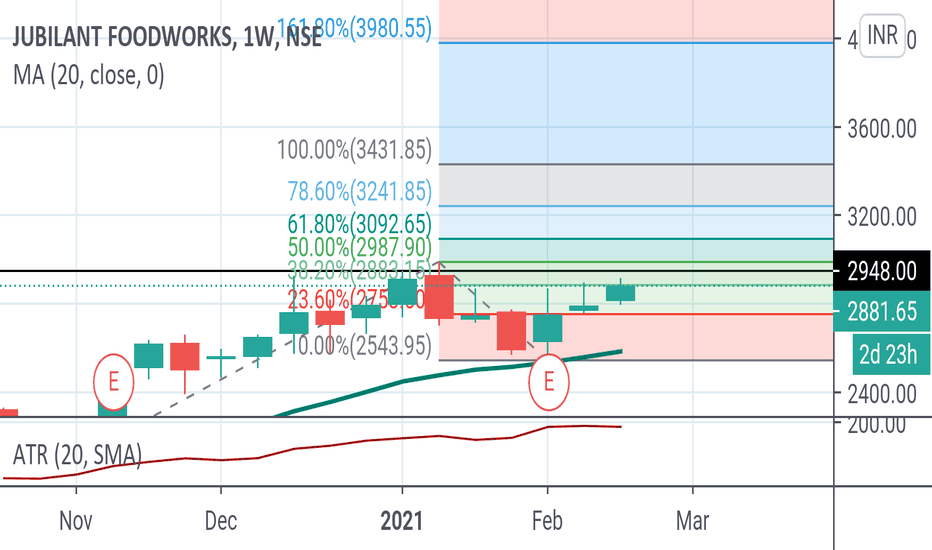Click the 78.60%(3241.85) Fibonacci label
The height and width of the screenshot is (550, 932).
(360, 191)
